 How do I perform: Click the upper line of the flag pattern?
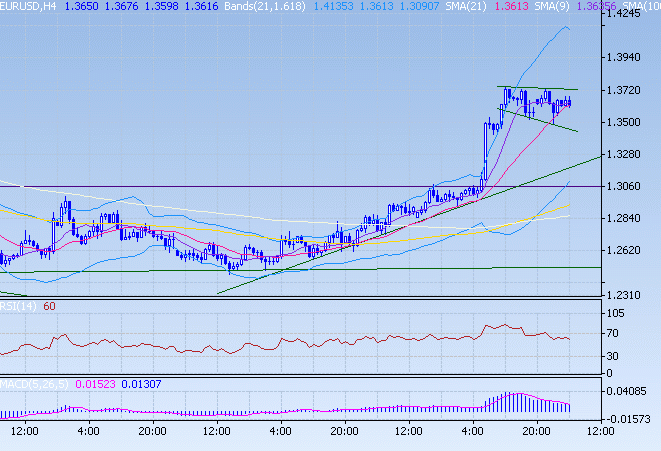tap(540, 89)
